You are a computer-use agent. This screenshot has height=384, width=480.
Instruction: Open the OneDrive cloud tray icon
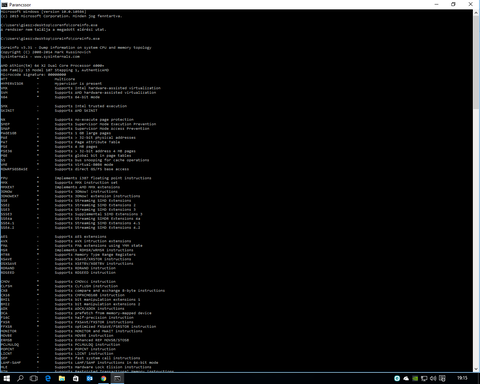(406, 378)
